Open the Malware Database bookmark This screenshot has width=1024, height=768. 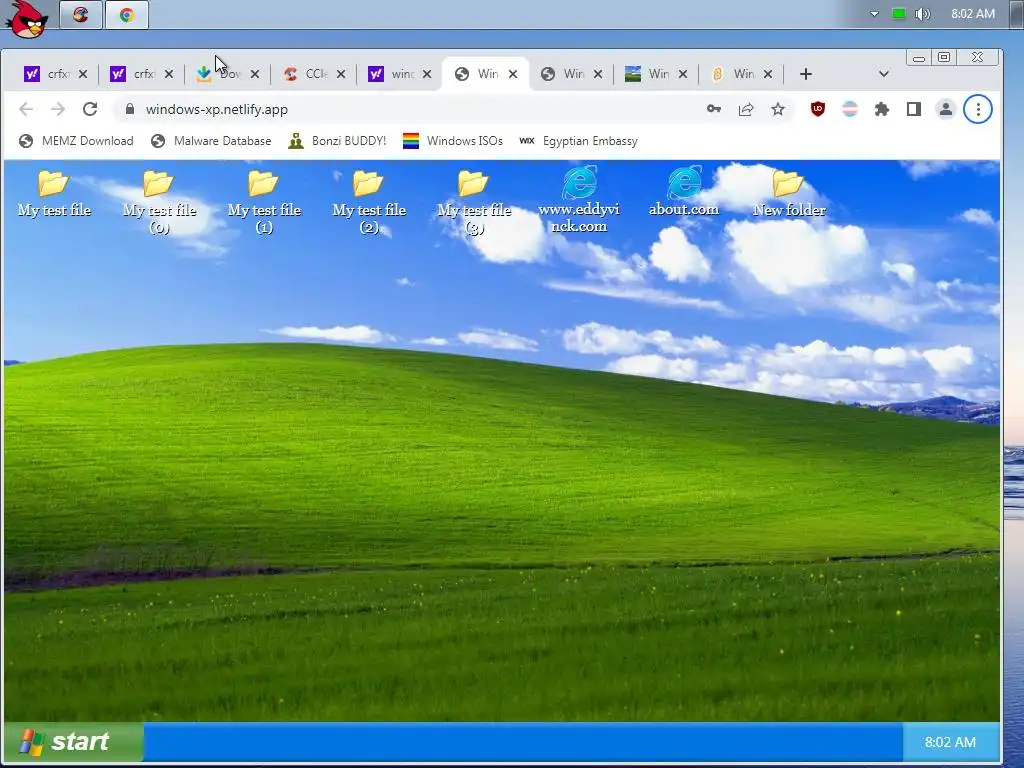pos(211,141)
